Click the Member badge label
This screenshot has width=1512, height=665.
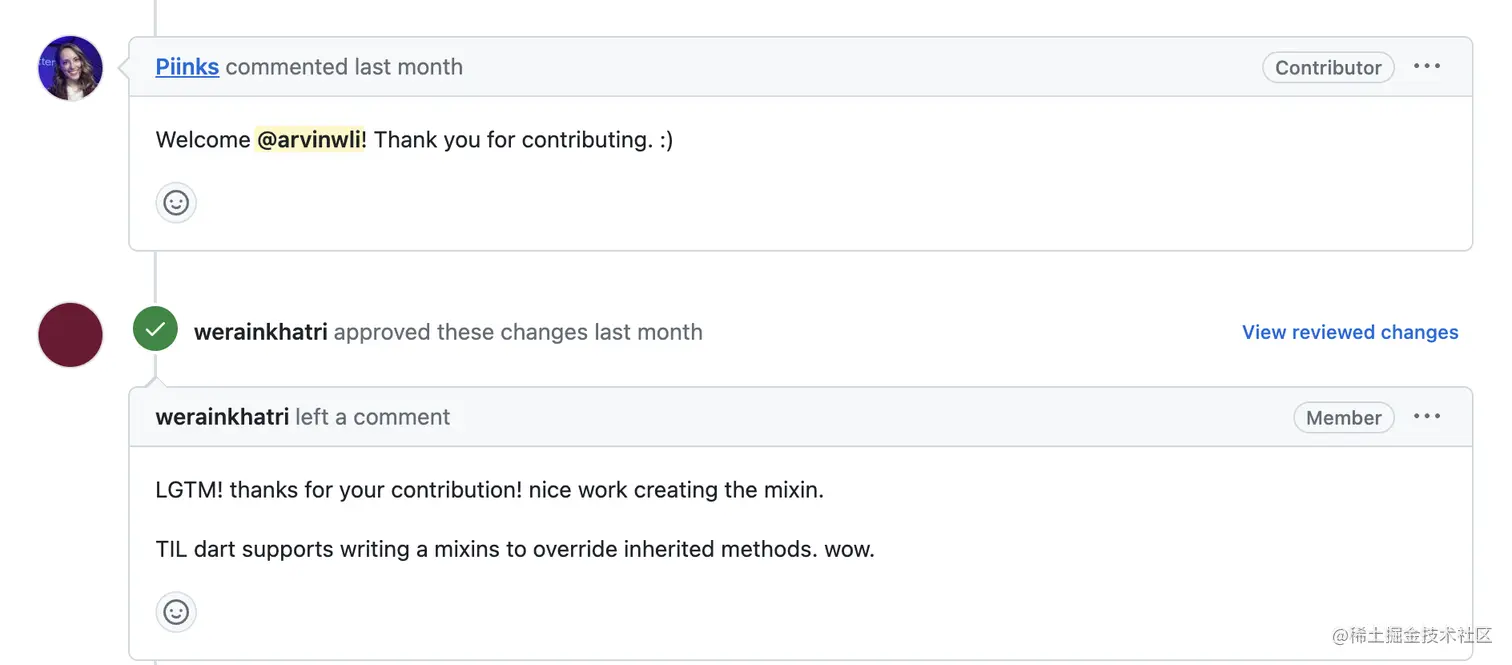pyautogui.click(x=1342, y=418)
